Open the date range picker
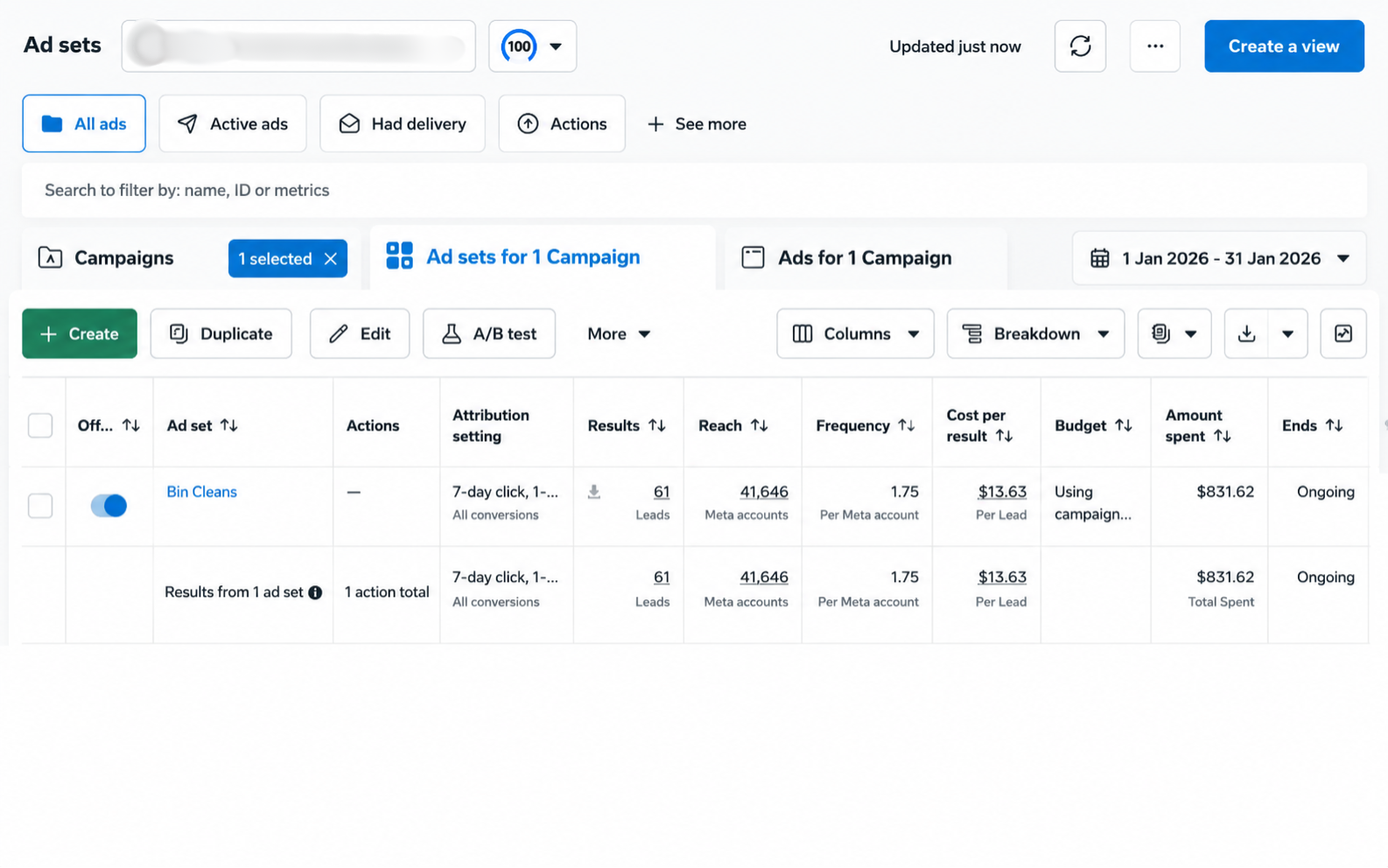The height and width of the screenshot is (868, 1388). [1218, 258]
